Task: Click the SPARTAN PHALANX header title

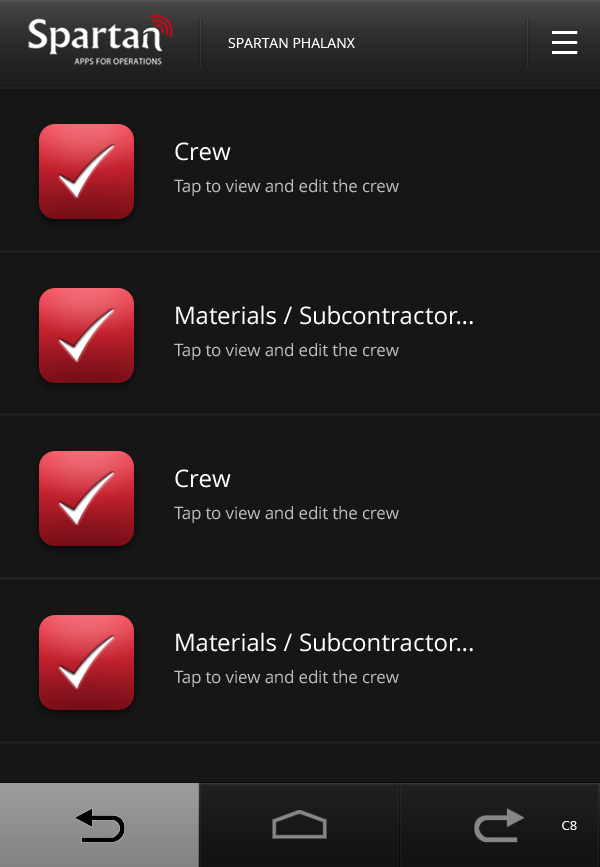Action: (x=291, y=43)
